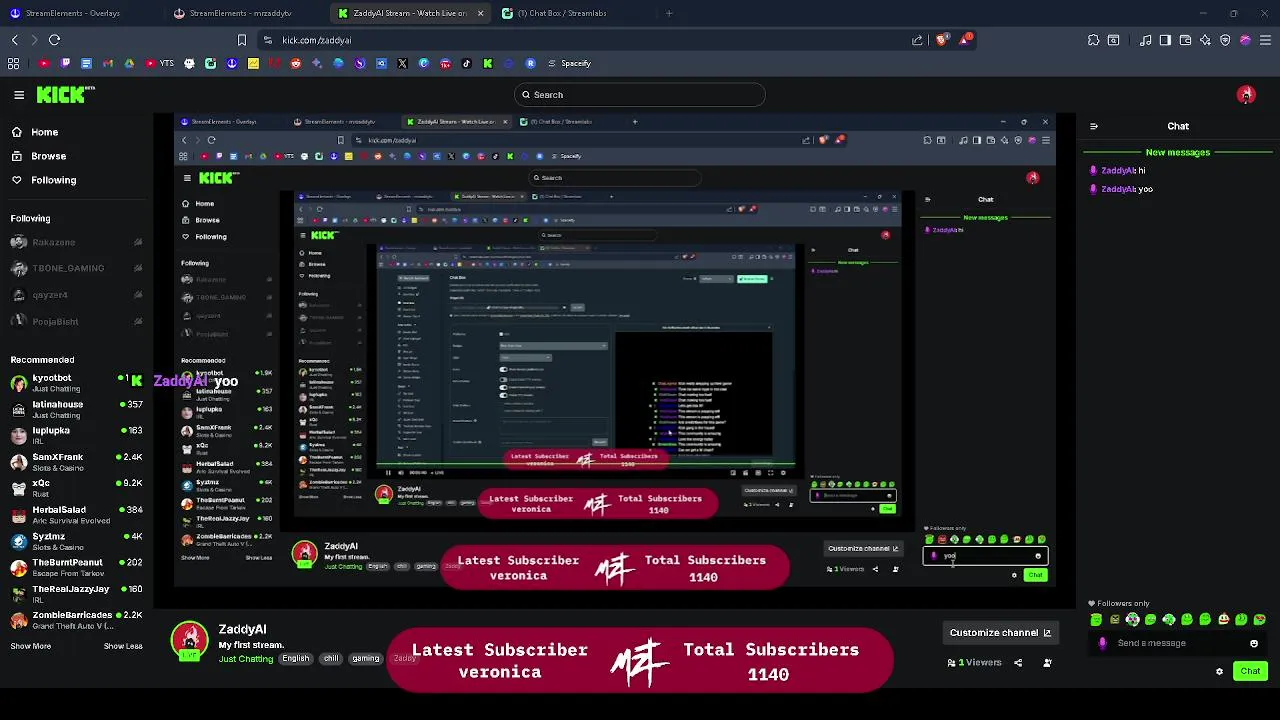Screen dimensions: 1280x720
Task: Expand recommended list with Show More
Action: pos(30,646)
